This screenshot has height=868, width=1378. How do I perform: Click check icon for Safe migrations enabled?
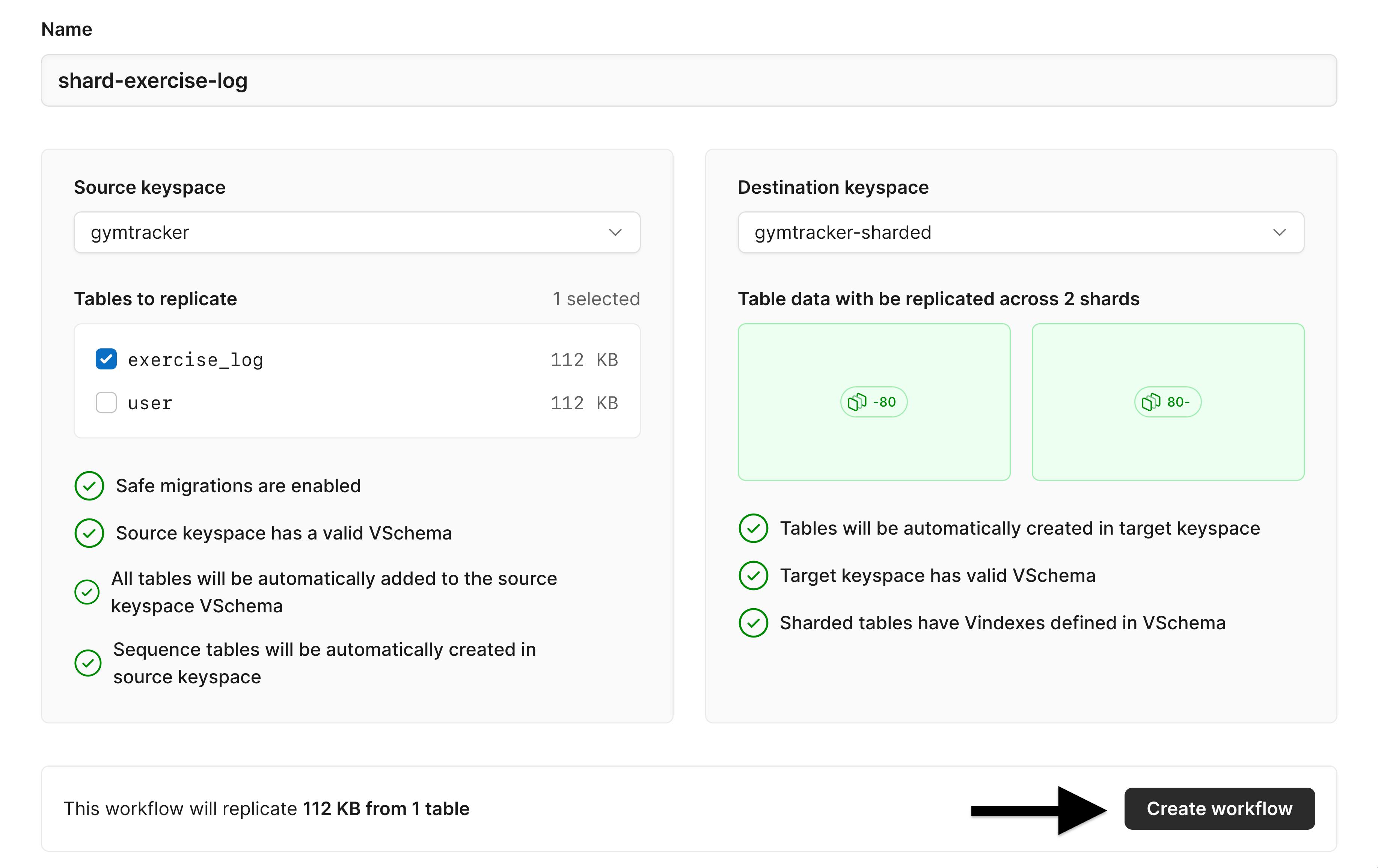89,486
